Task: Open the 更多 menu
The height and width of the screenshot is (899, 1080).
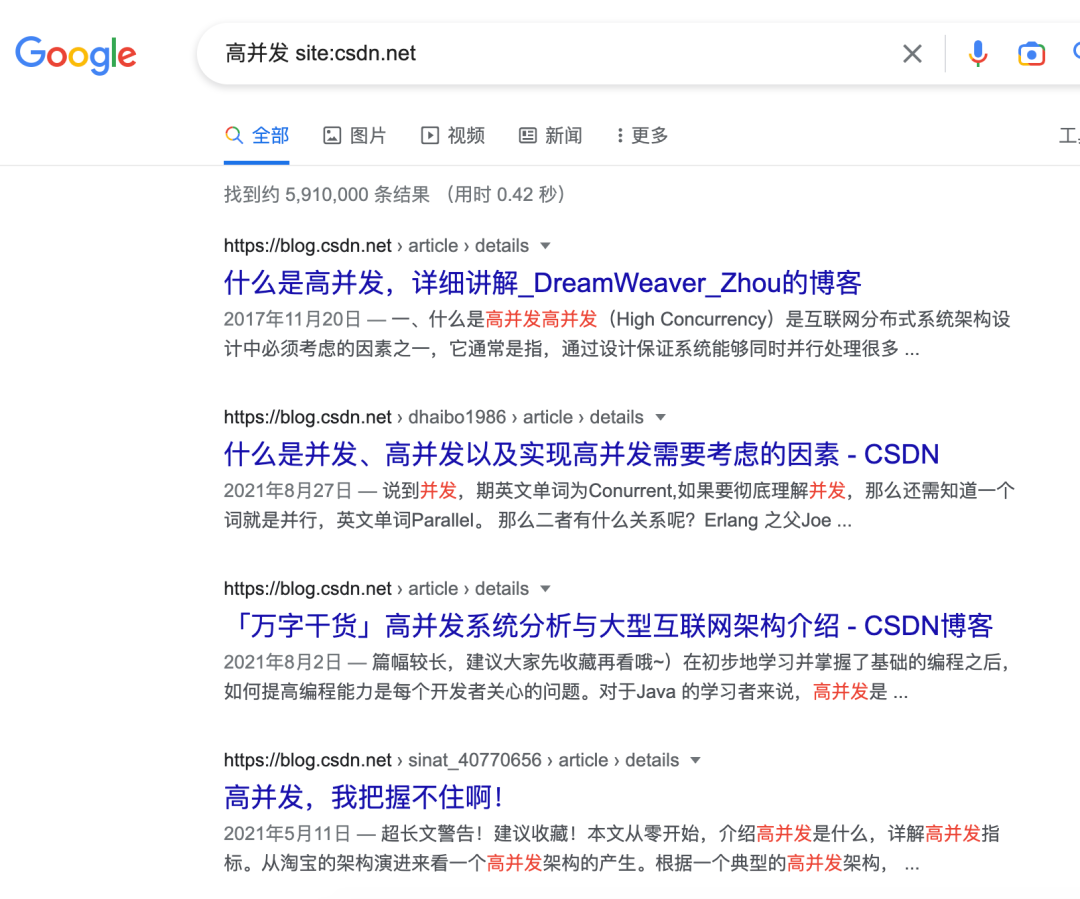Action: pyautogui.click(x=642, y=136)
